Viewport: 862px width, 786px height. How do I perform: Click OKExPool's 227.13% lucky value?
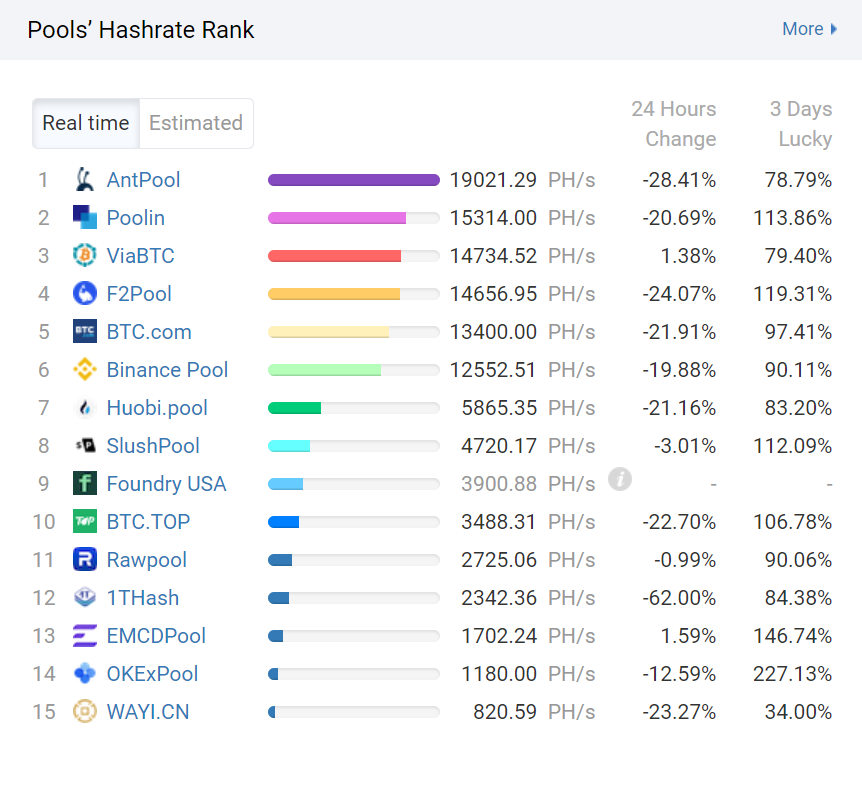(792, 673)
